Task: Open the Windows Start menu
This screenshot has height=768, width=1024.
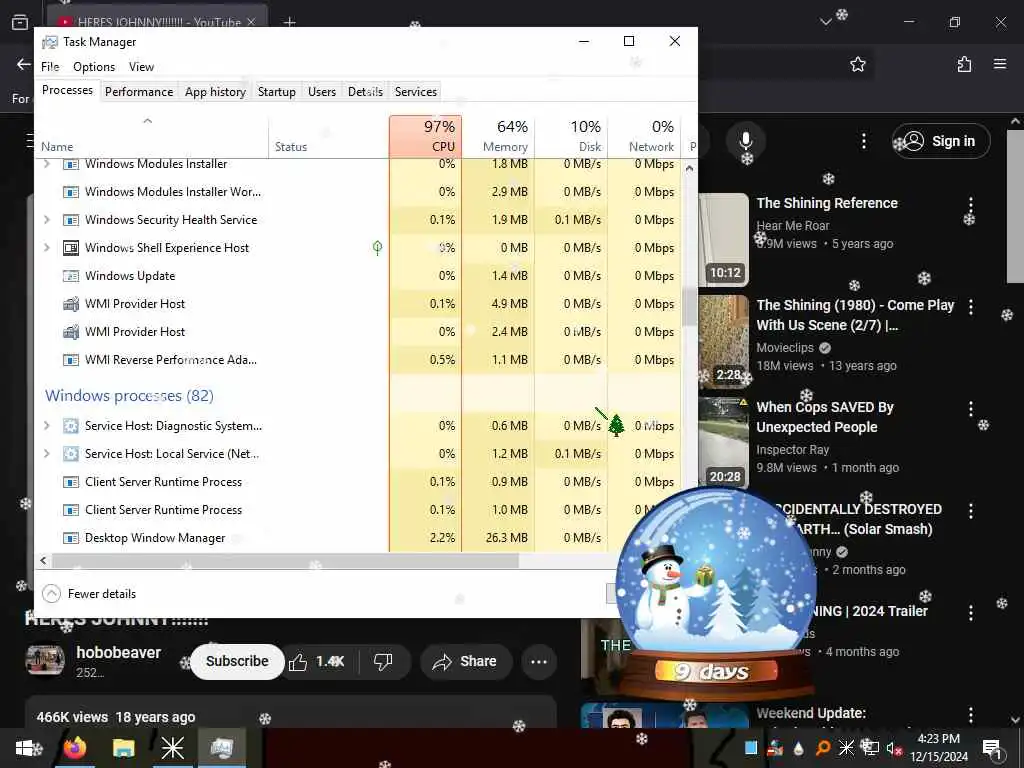Action: pyautogui.click(x=26, y=748)
